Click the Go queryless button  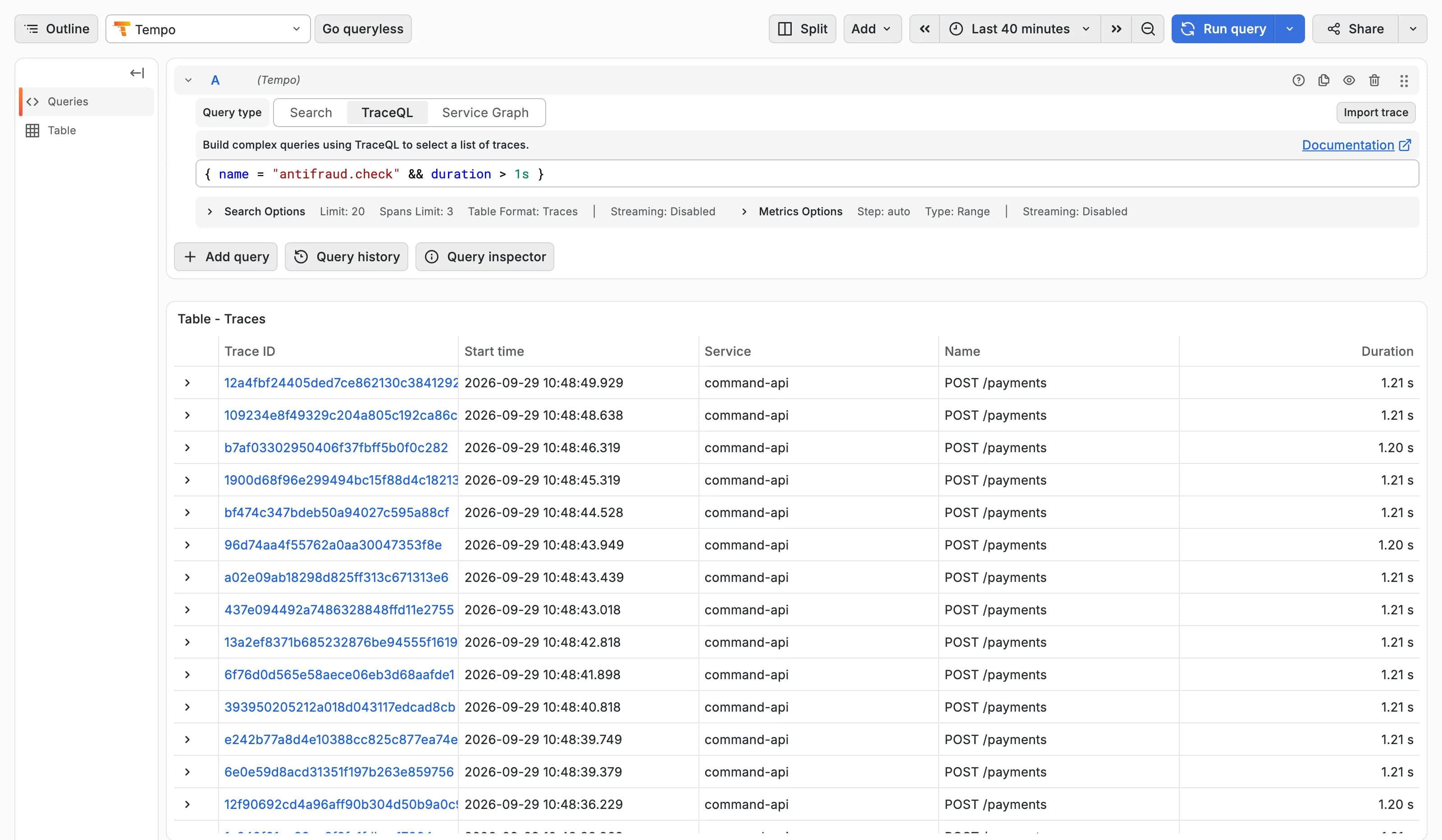(363, 28)
